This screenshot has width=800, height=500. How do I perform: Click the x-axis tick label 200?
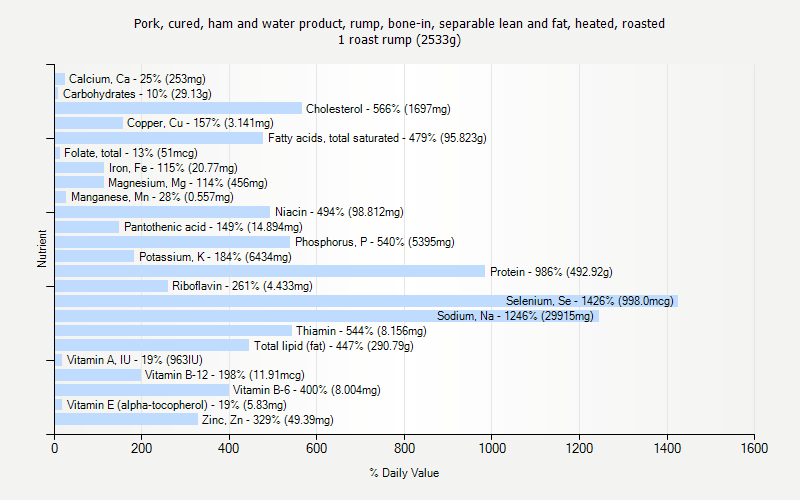141,448
